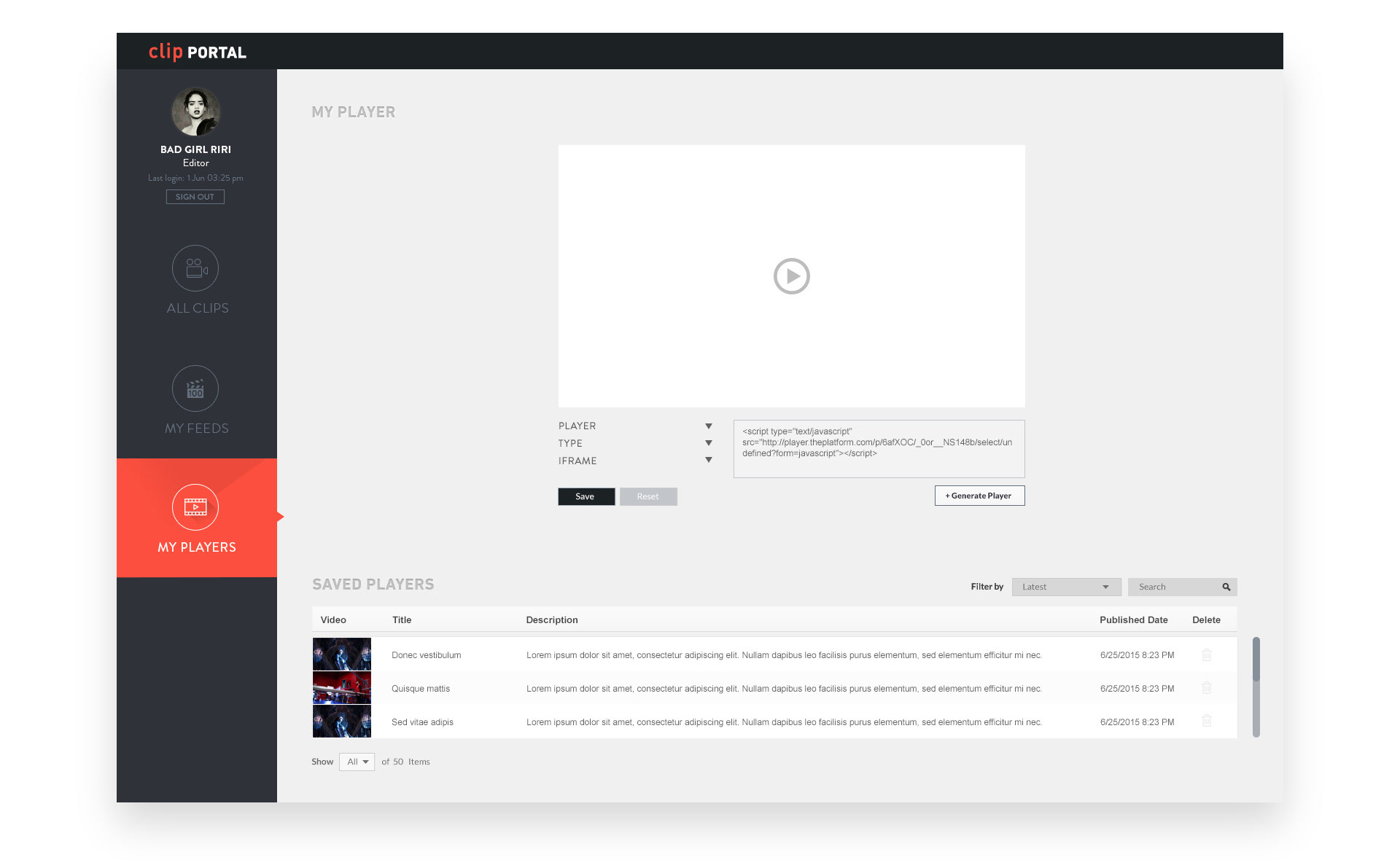Viewport: 1400px width, 860px height.
Task: Click the MY PLAYER heading
Action: [x=354, y=112]
